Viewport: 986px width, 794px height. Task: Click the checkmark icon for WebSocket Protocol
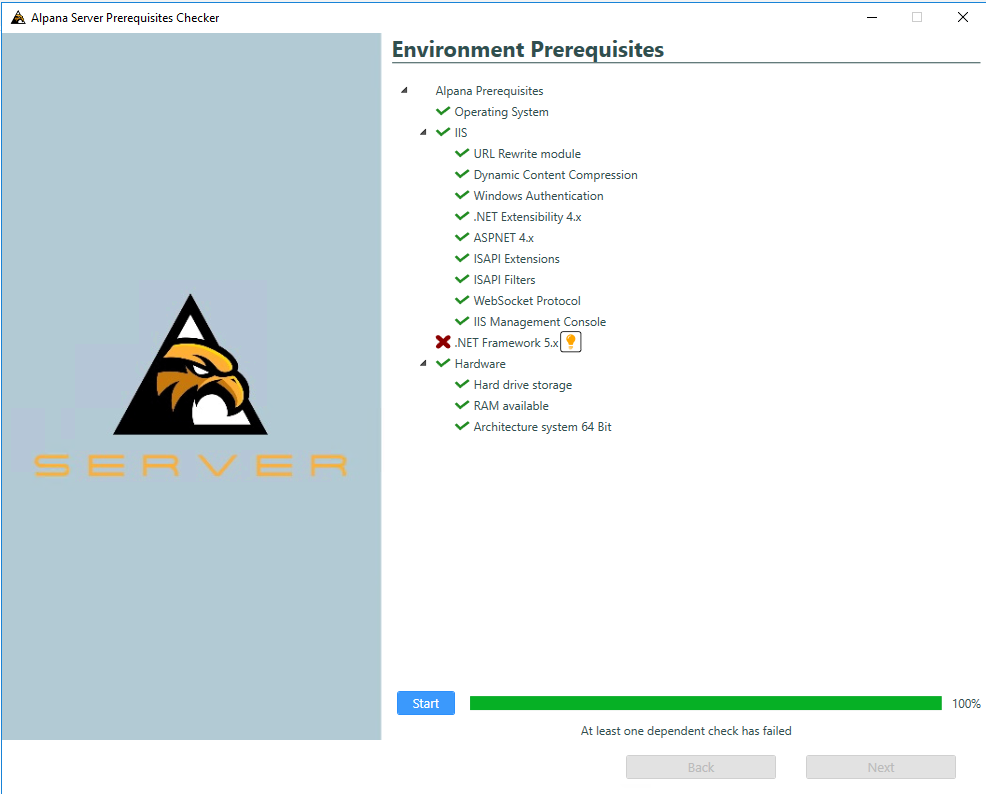(462, 300)
